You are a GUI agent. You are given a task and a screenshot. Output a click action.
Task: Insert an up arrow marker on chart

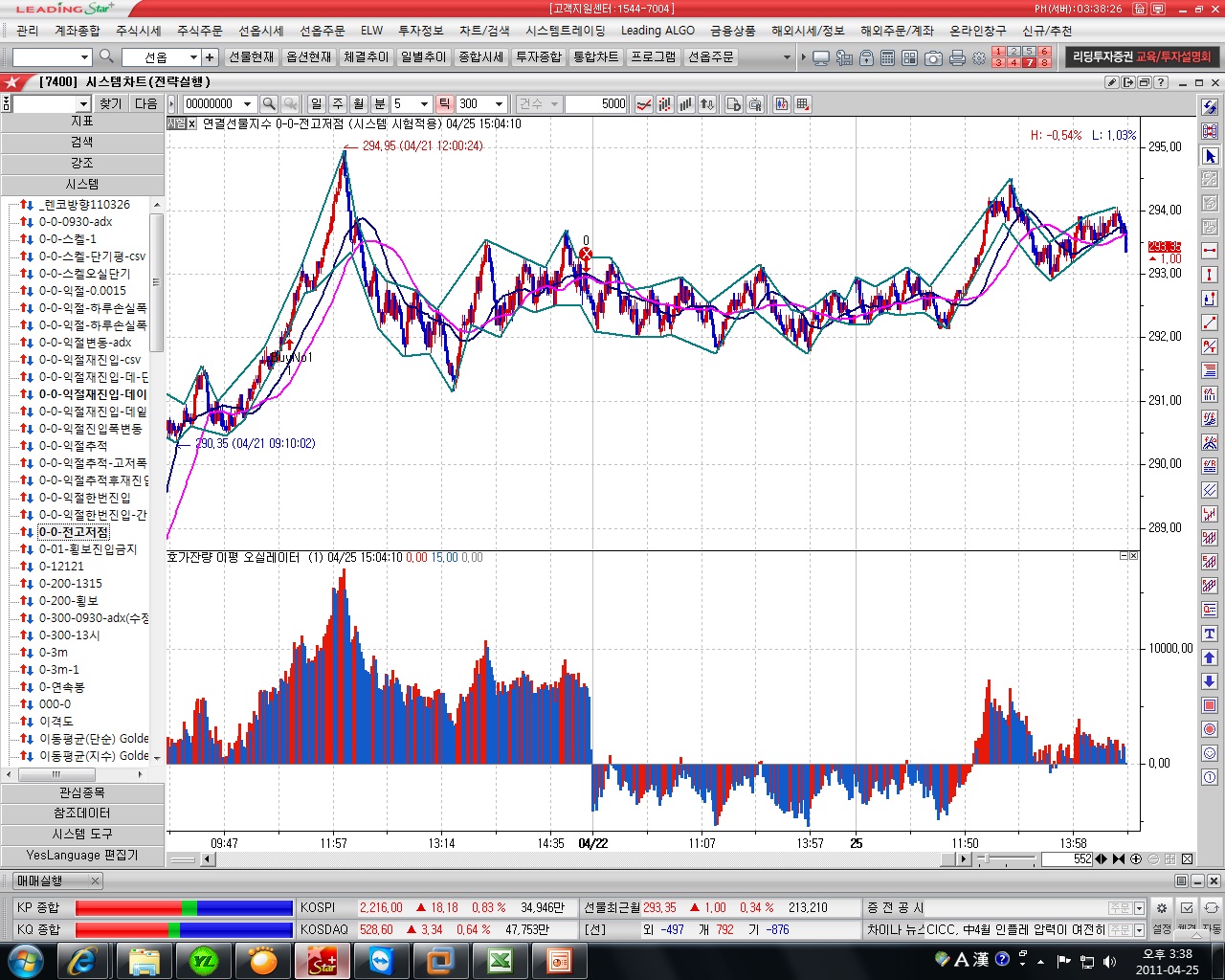coord(1210,657)
